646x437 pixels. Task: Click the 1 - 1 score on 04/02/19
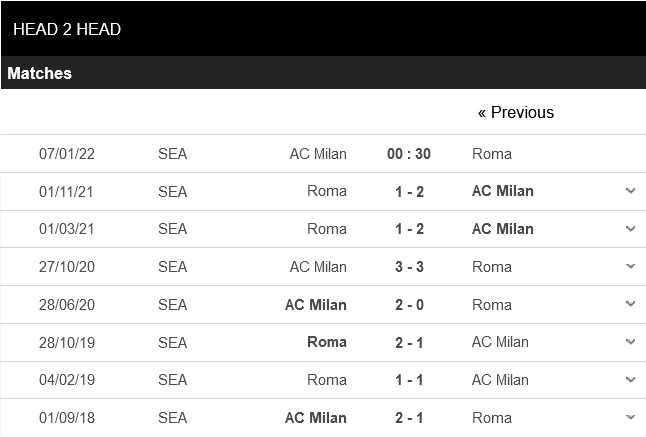408,380
